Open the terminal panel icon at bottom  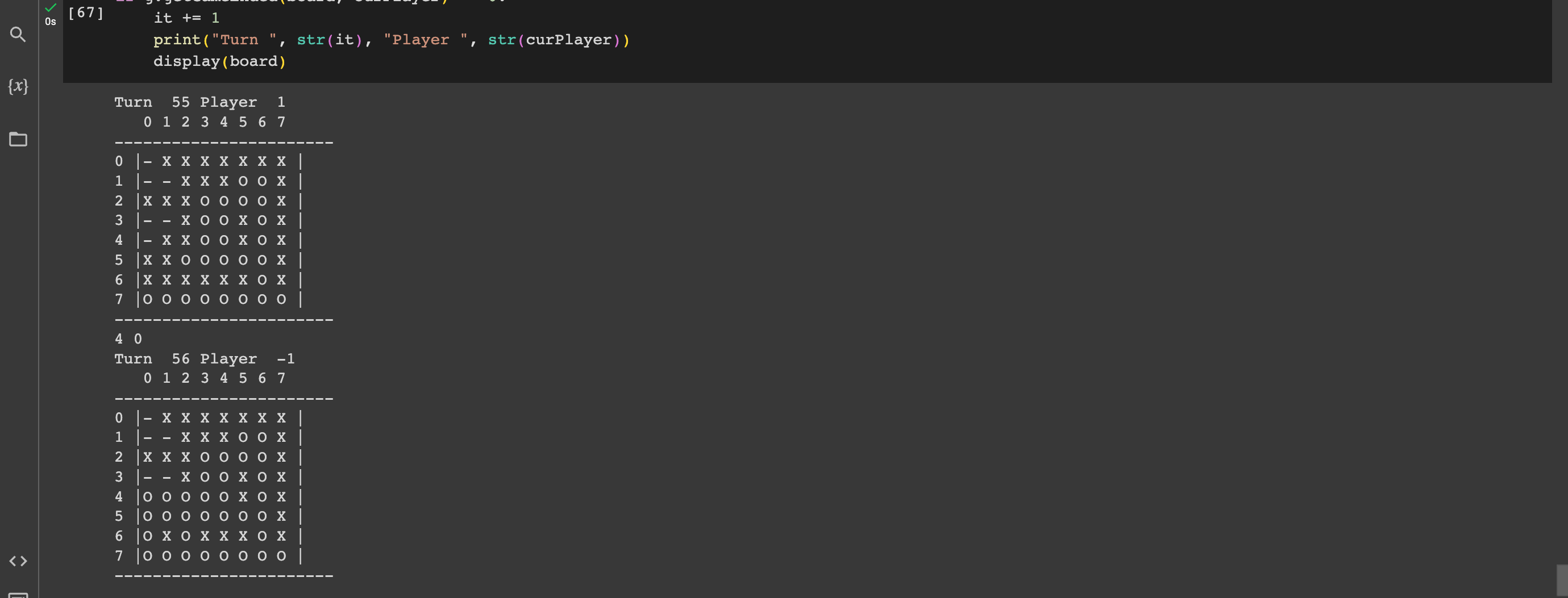point(18,595)
